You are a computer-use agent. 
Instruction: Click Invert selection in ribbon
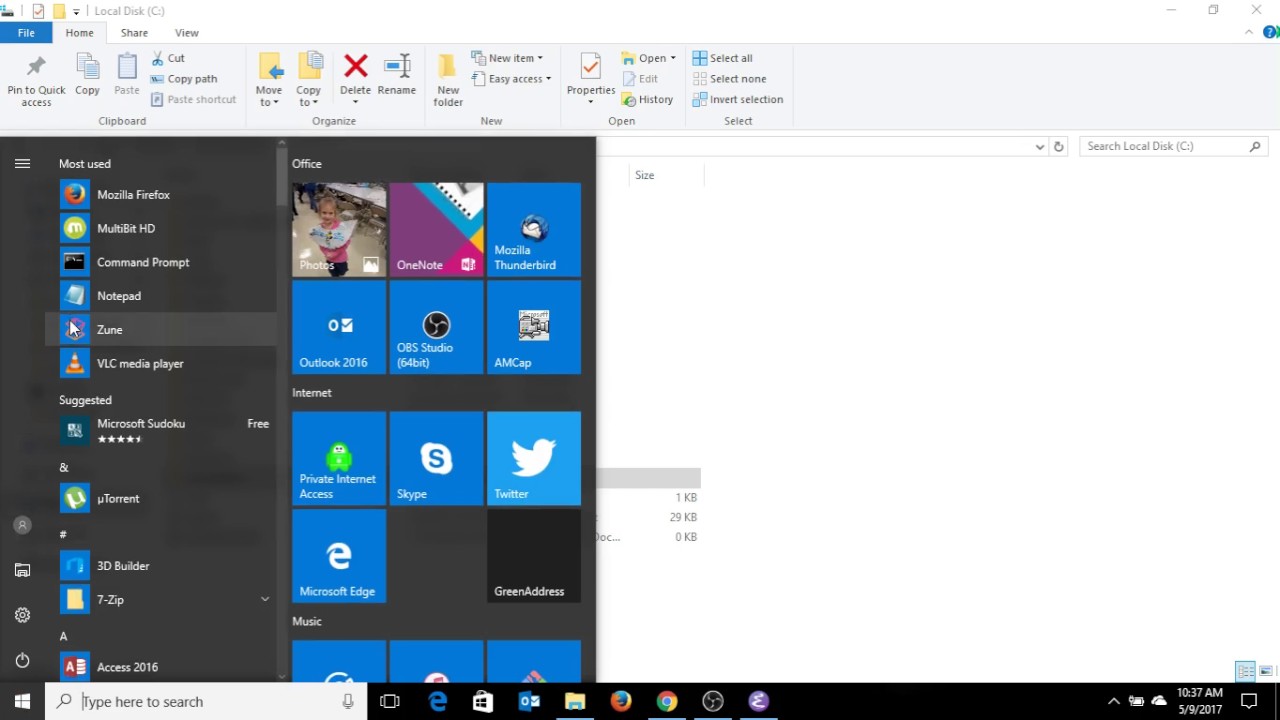pyautogui.click(x=737, y=100)
